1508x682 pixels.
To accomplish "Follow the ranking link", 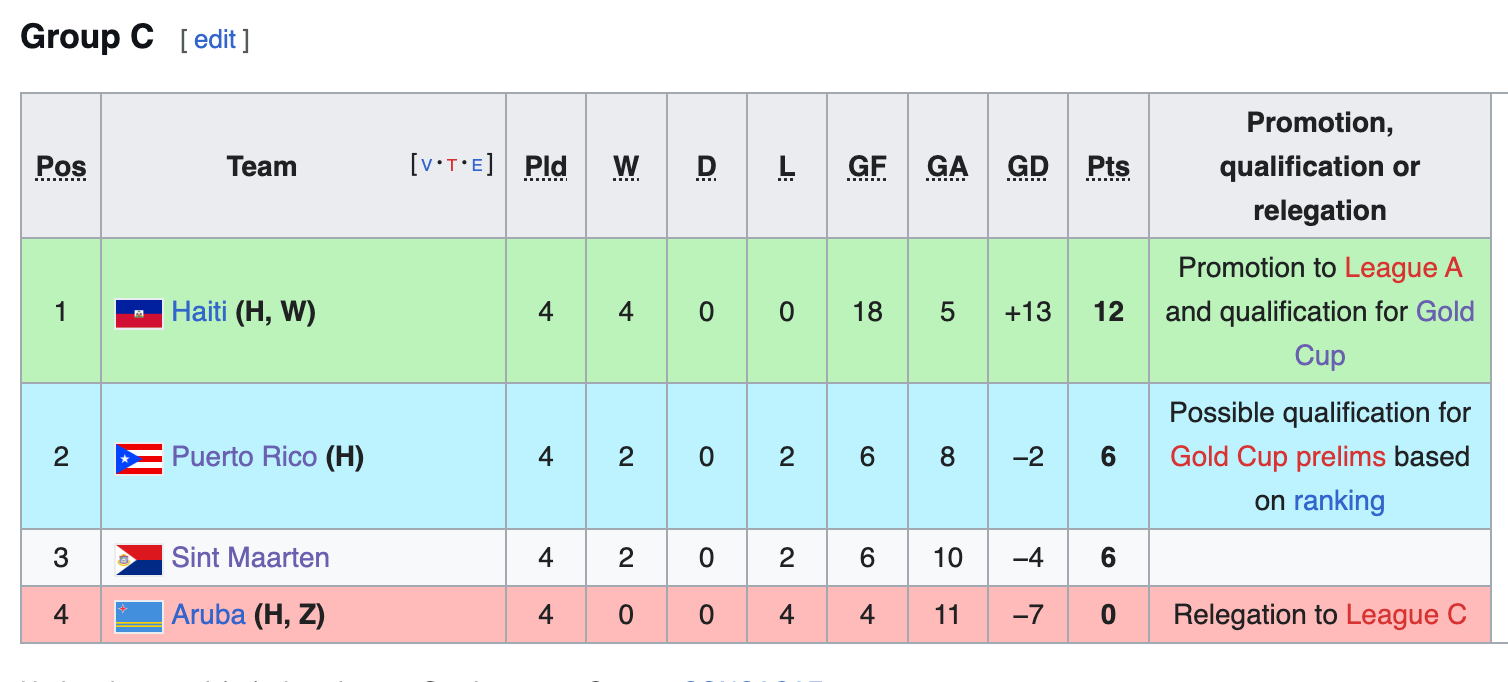I will point(1339,501).
